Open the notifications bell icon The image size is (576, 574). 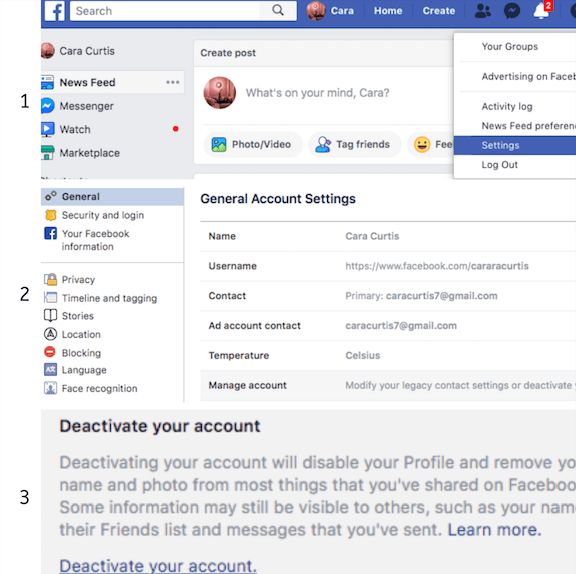pyautogui.click(x=542, y=11)
